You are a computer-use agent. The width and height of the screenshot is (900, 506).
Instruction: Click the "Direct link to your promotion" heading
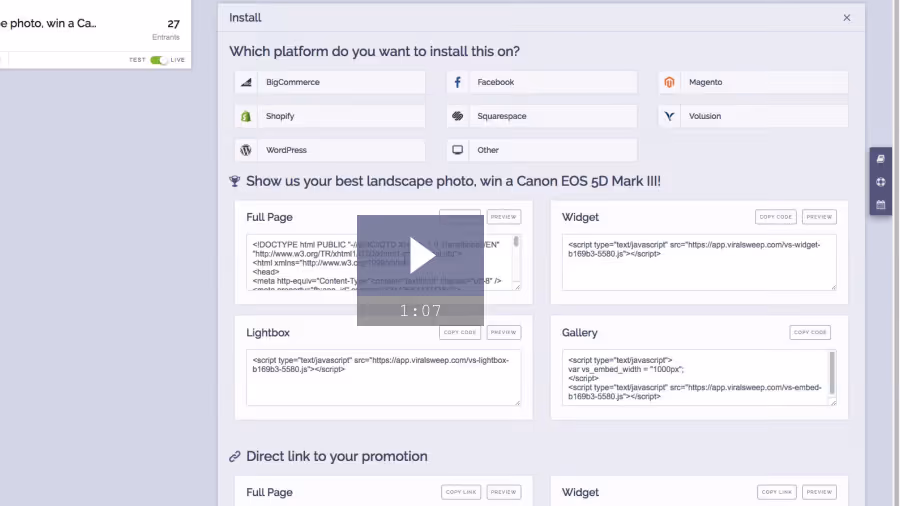pyautogui.click(x=337, y=457)
